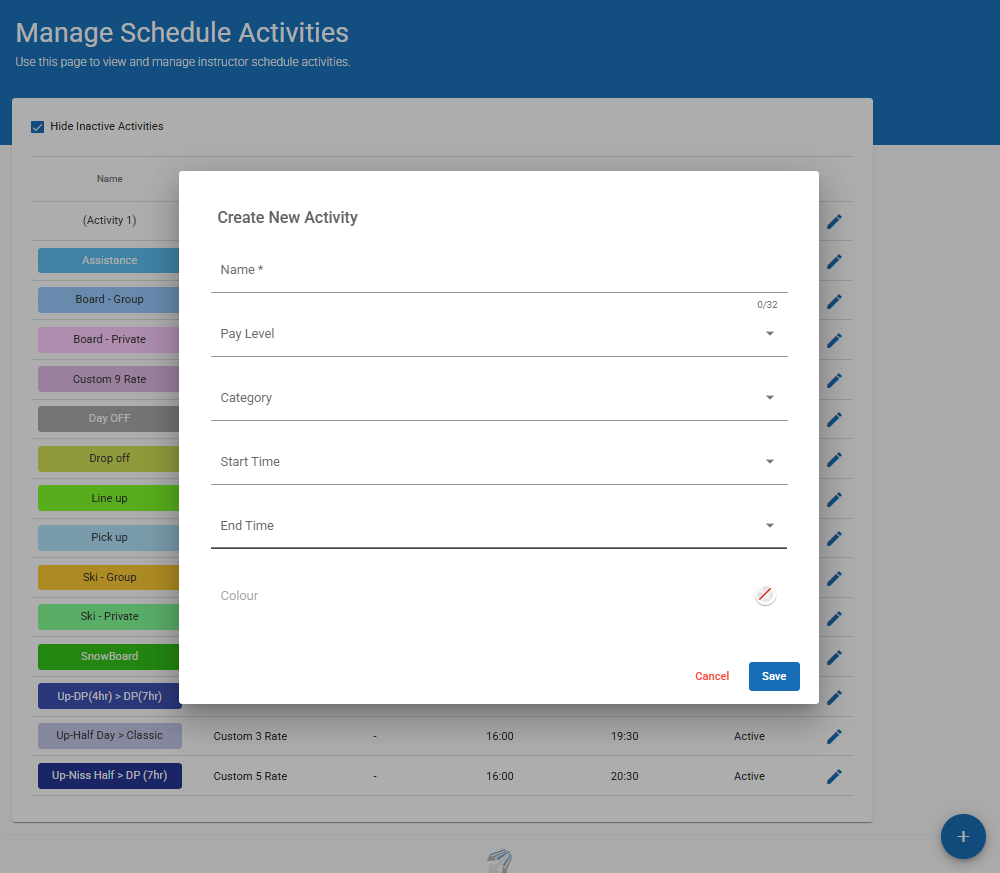Open the End Time dropdown

click(498, 526)
